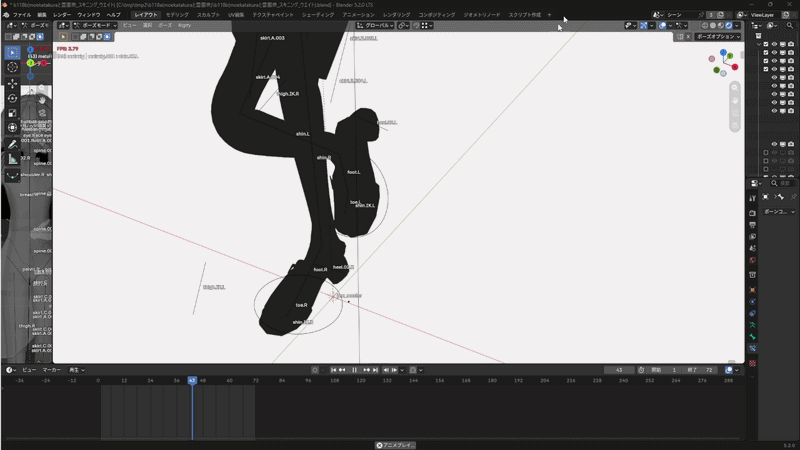Pick the Measure ruler tool
800x450 pixels.
tap(12, 160)
